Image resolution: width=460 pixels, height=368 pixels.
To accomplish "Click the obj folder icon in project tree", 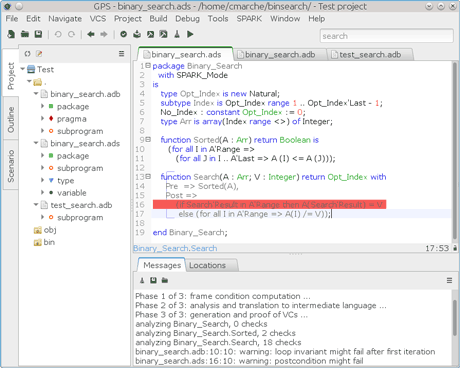I will 37,230.
